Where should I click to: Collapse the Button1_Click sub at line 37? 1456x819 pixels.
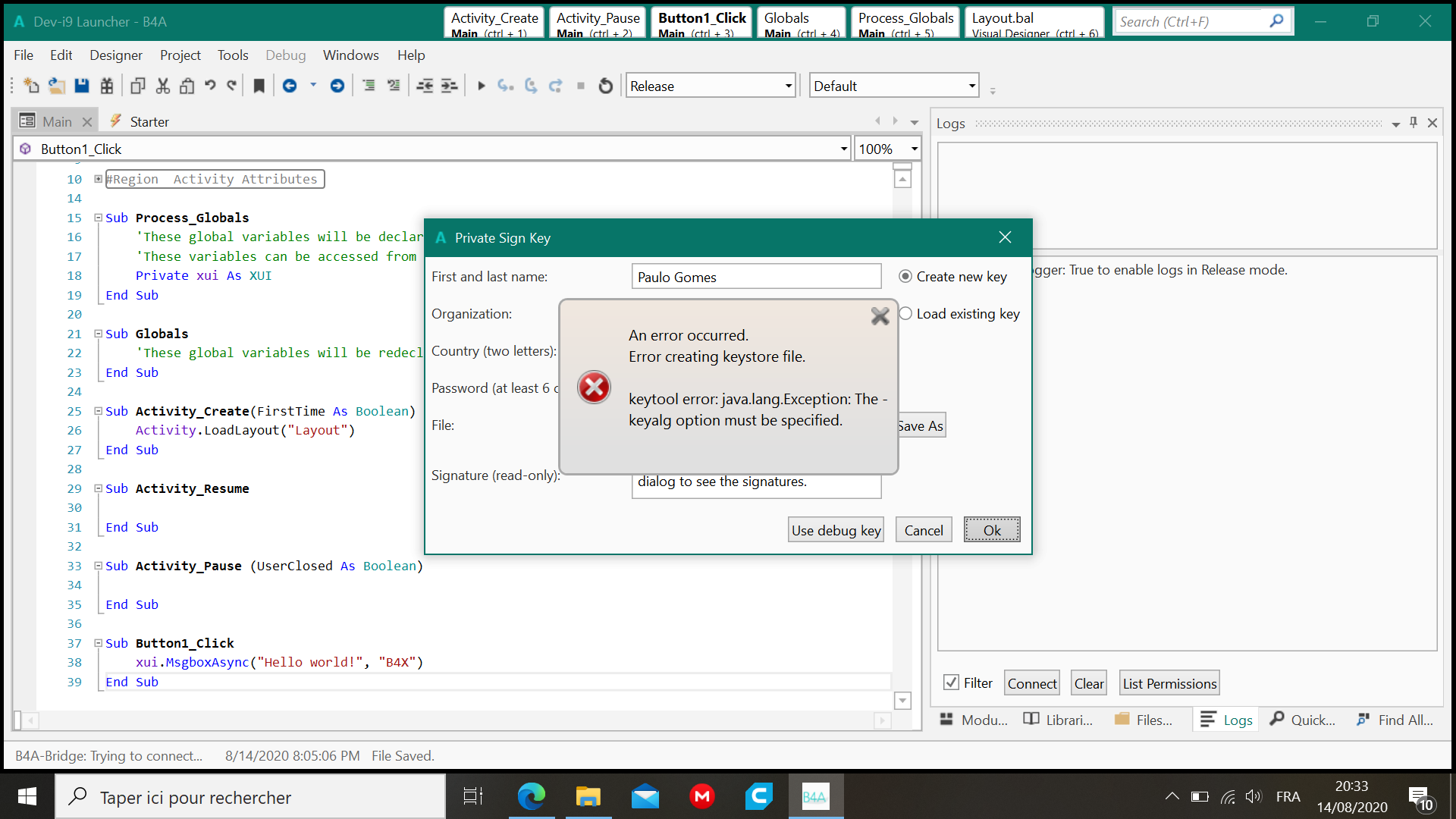coord(98,643)
